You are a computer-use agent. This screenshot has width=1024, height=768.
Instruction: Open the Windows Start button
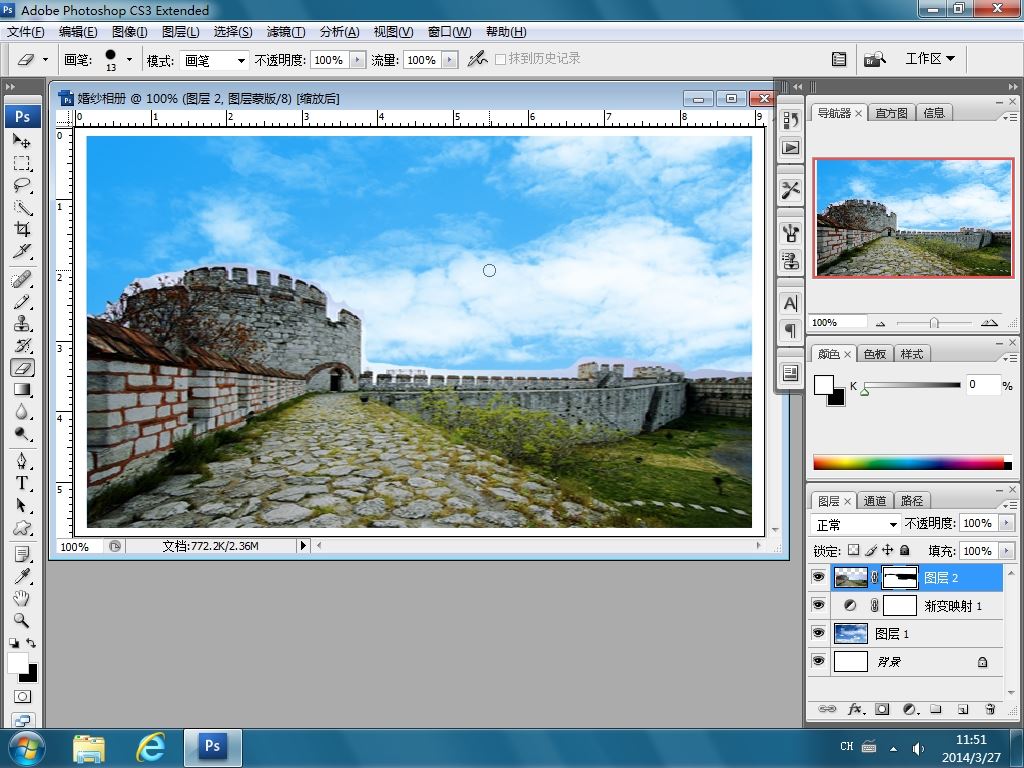tap(27, 748)
